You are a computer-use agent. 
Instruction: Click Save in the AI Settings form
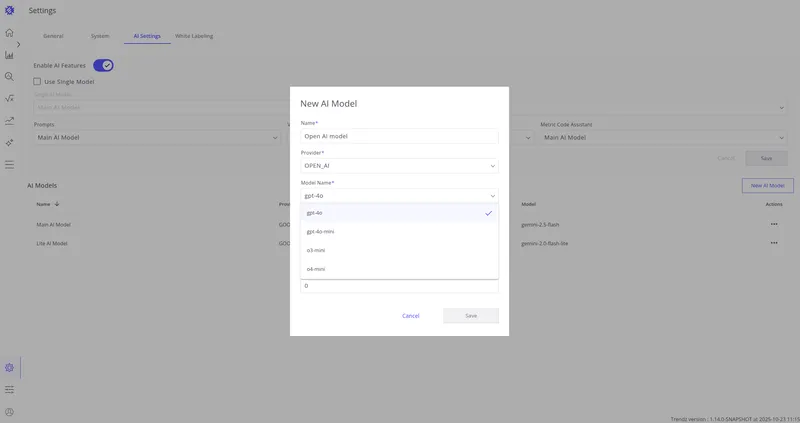coord(766,158)
